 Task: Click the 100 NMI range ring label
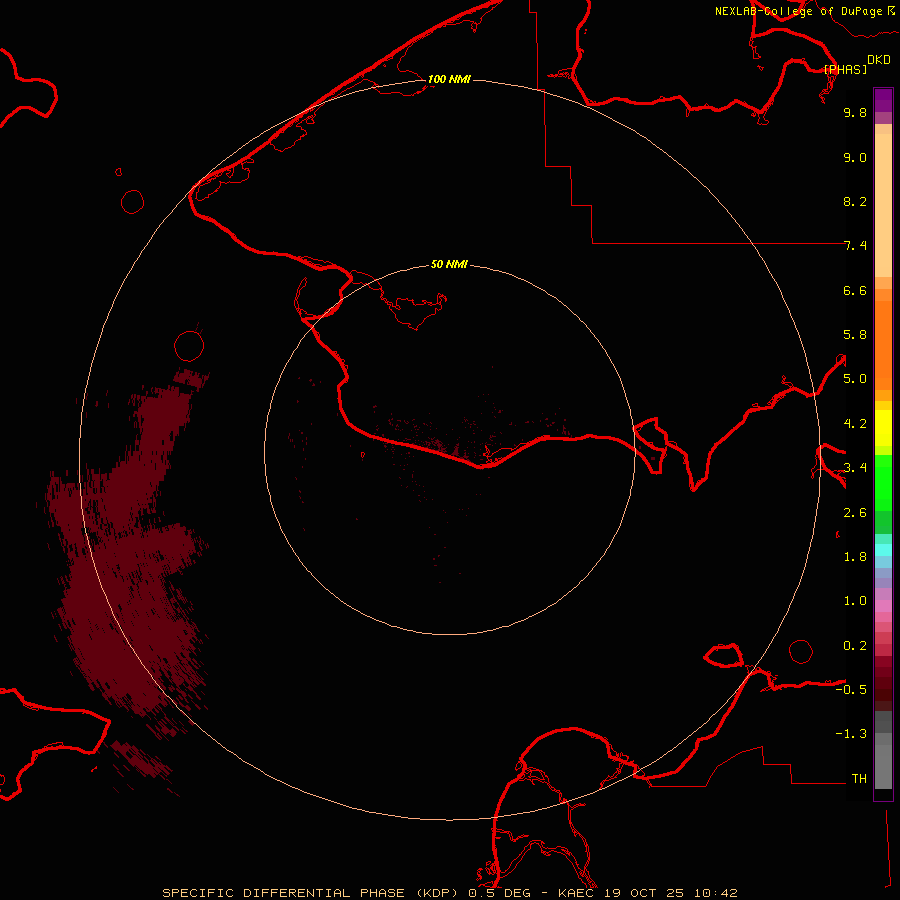pos(449,79)
